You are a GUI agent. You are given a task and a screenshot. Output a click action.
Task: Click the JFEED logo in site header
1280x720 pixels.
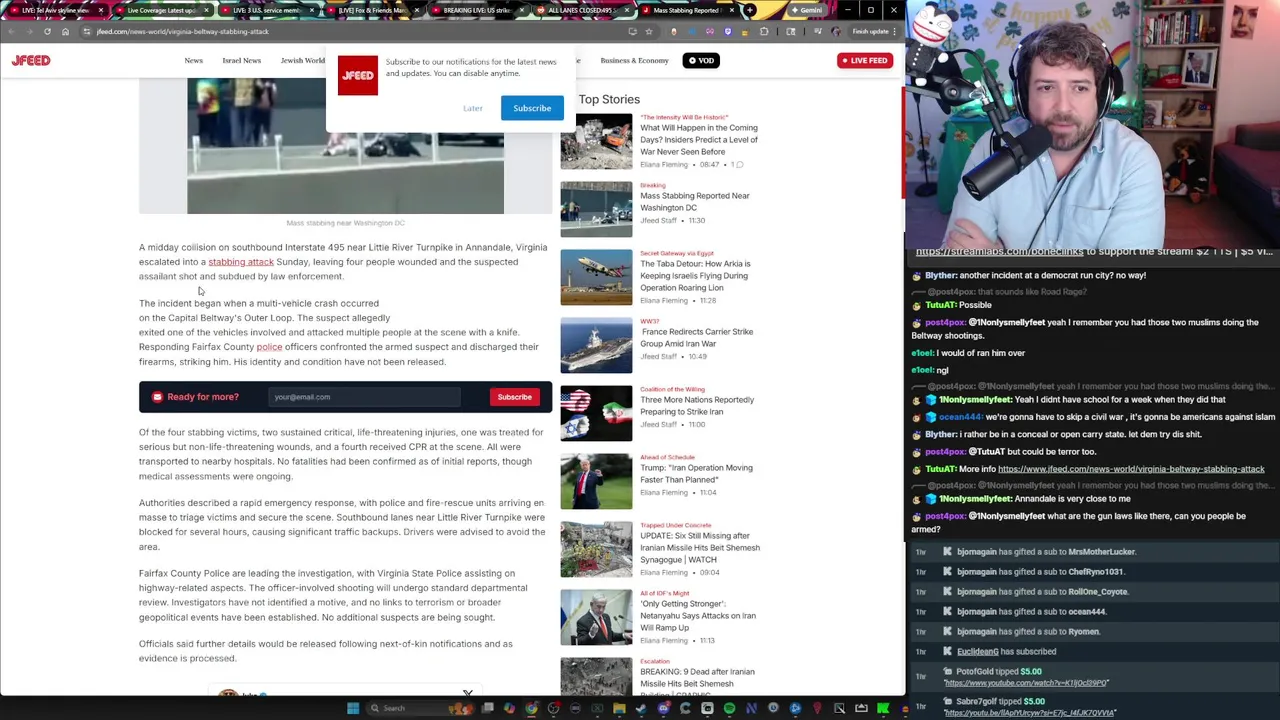(x=31, y=61)
